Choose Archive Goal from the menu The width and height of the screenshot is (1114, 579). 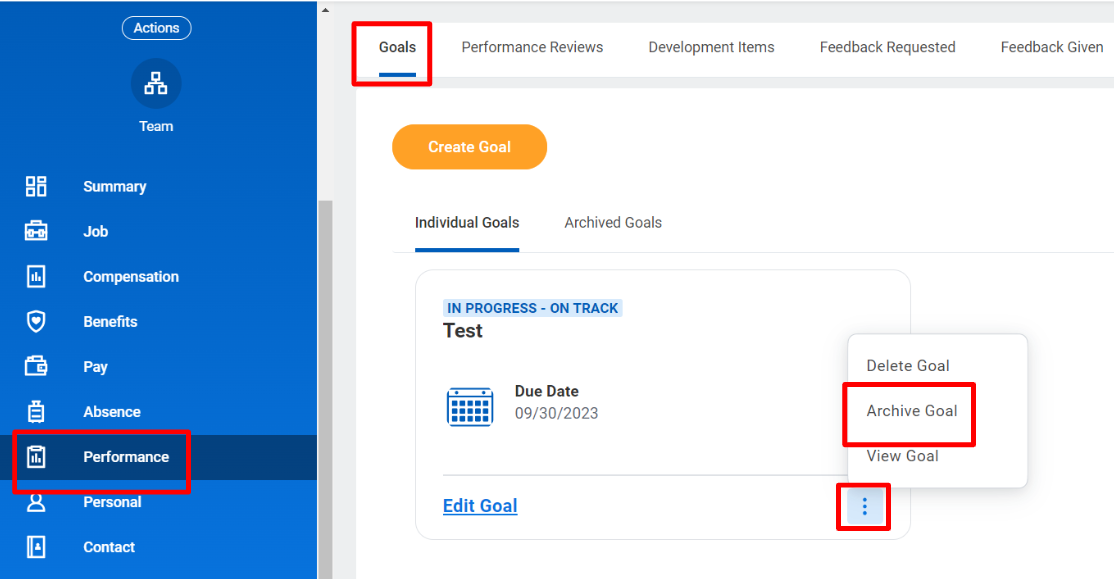(x=910, y=411)
